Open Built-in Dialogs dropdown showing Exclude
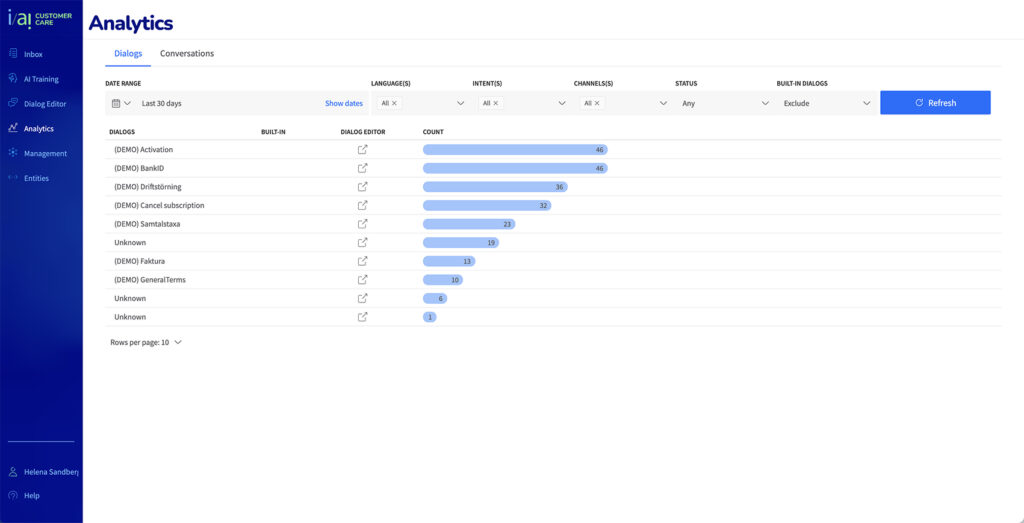 pos(826,103)
